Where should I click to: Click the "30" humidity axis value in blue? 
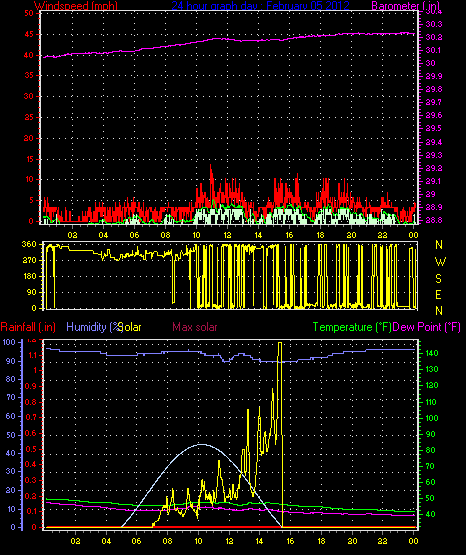pyautogui.click(x=11, y=471)
